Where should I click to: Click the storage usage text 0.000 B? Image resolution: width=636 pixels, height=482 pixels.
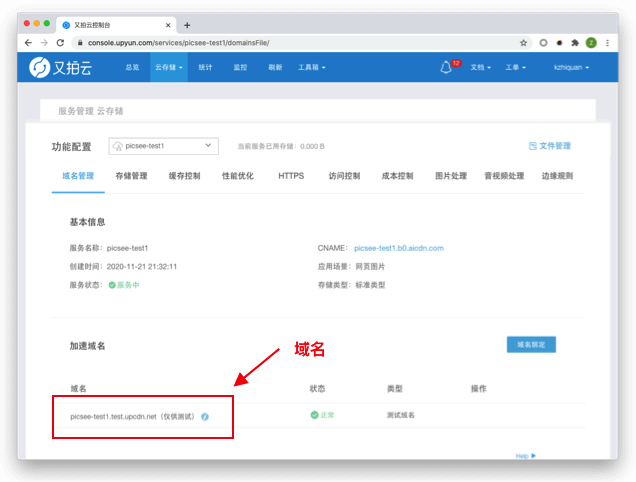312,146
